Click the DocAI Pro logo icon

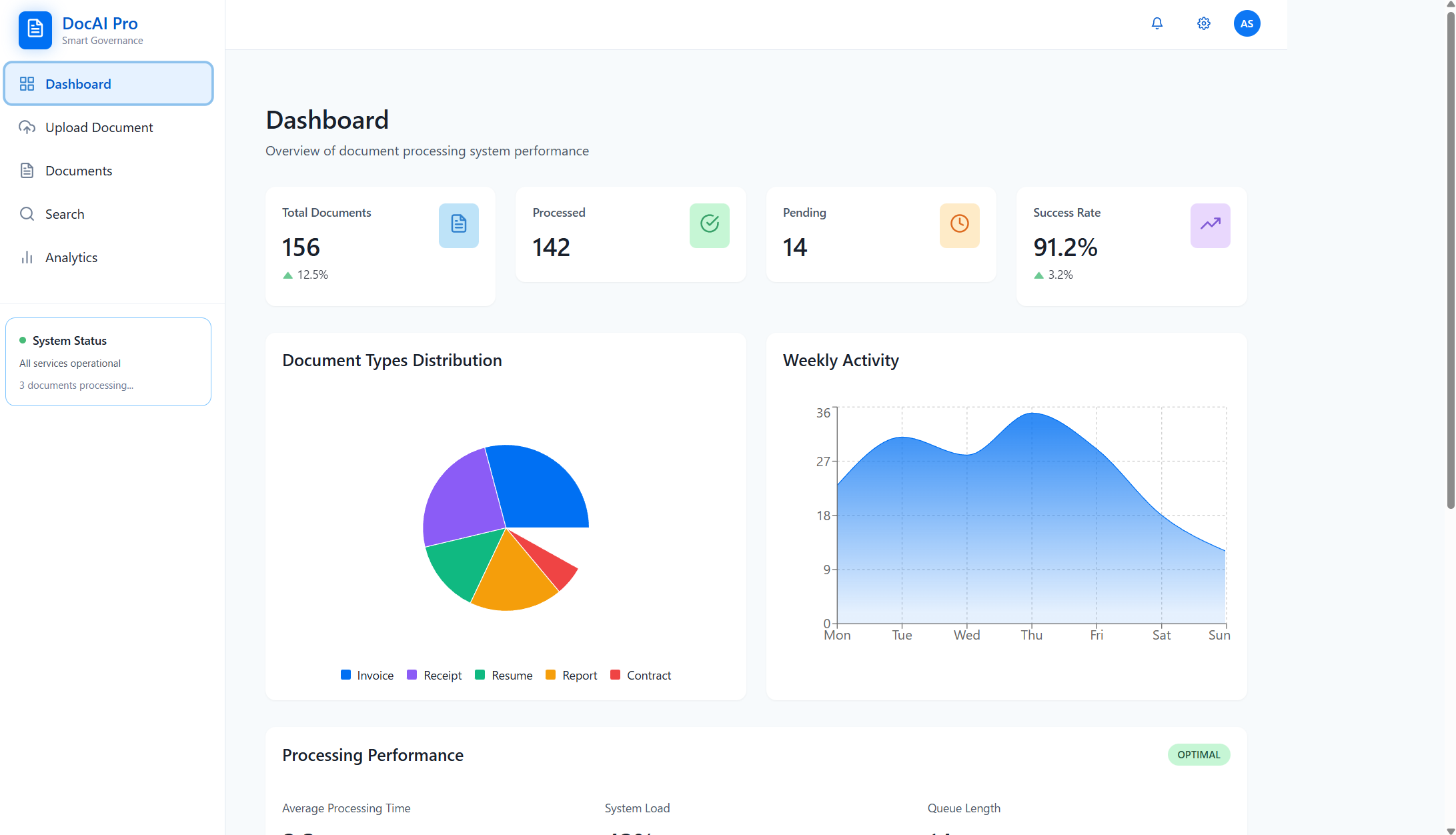click(x=35, y=29)
